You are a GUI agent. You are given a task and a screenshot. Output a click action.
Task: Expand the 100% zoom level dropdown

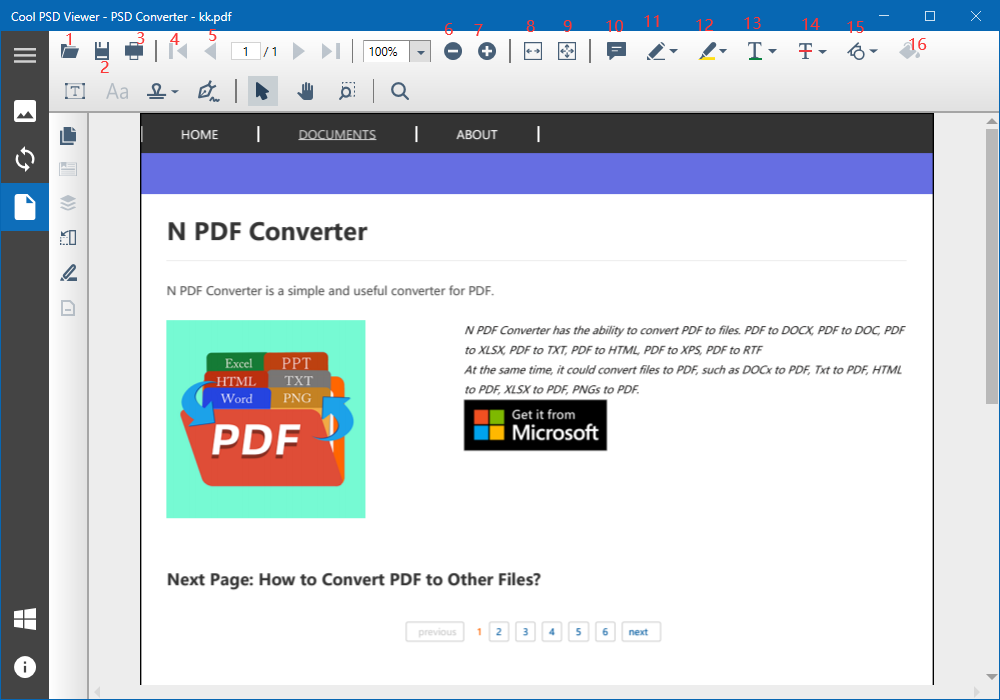point(420,52)
